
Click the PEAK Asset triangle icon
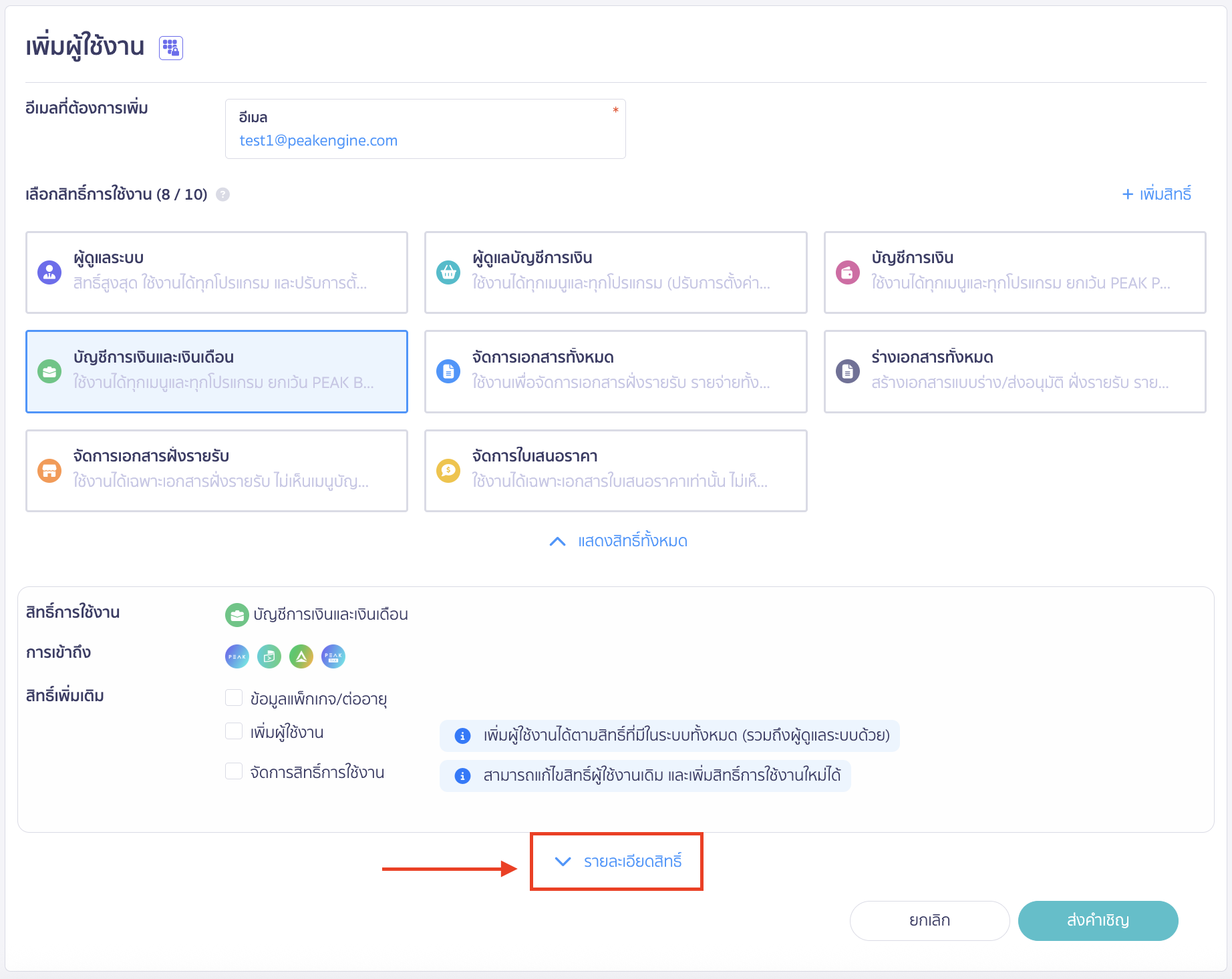click(301, 656)
